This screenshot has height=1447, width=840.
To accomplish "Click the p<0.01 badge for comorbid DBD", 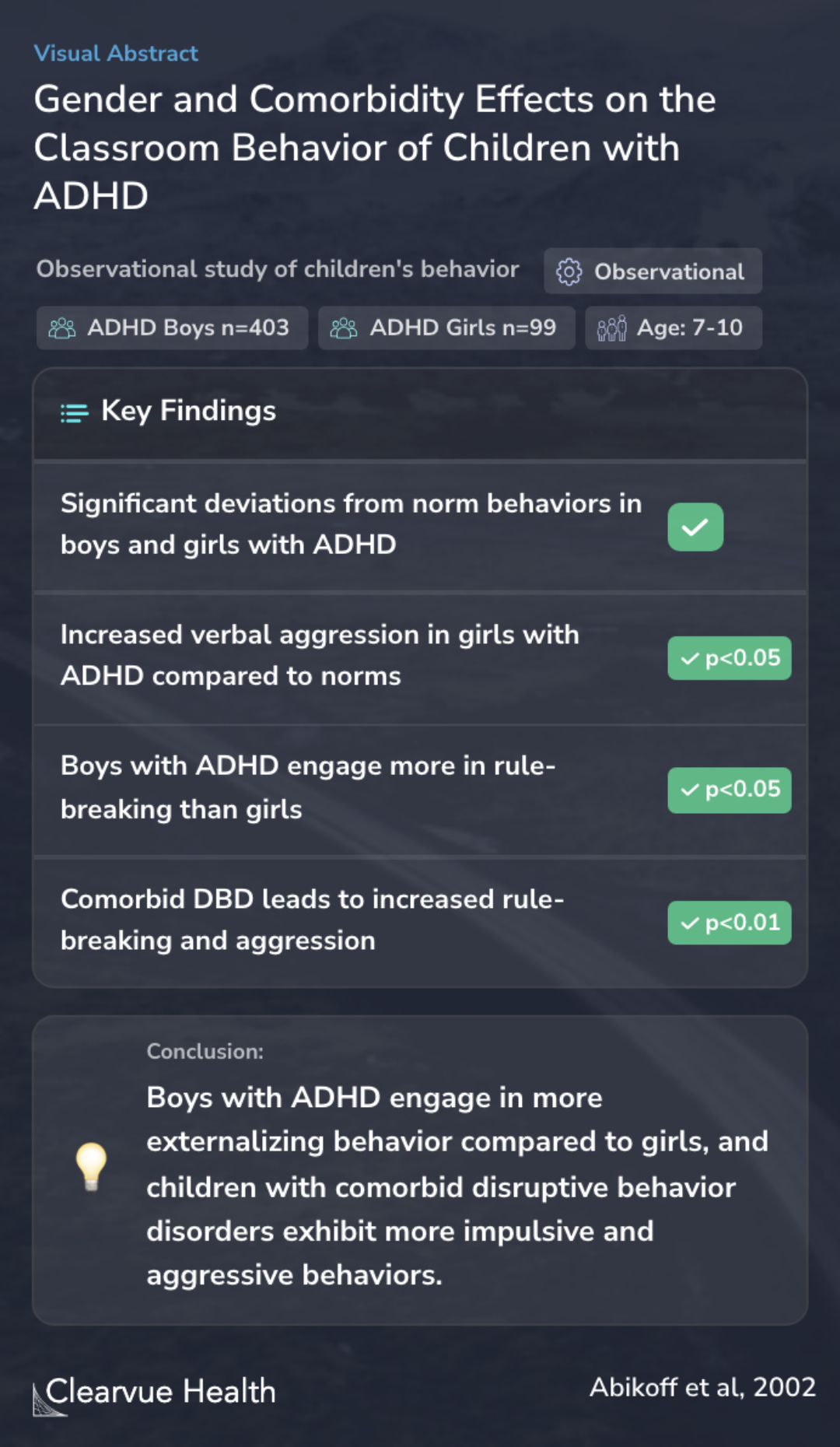I will [730, 923].
